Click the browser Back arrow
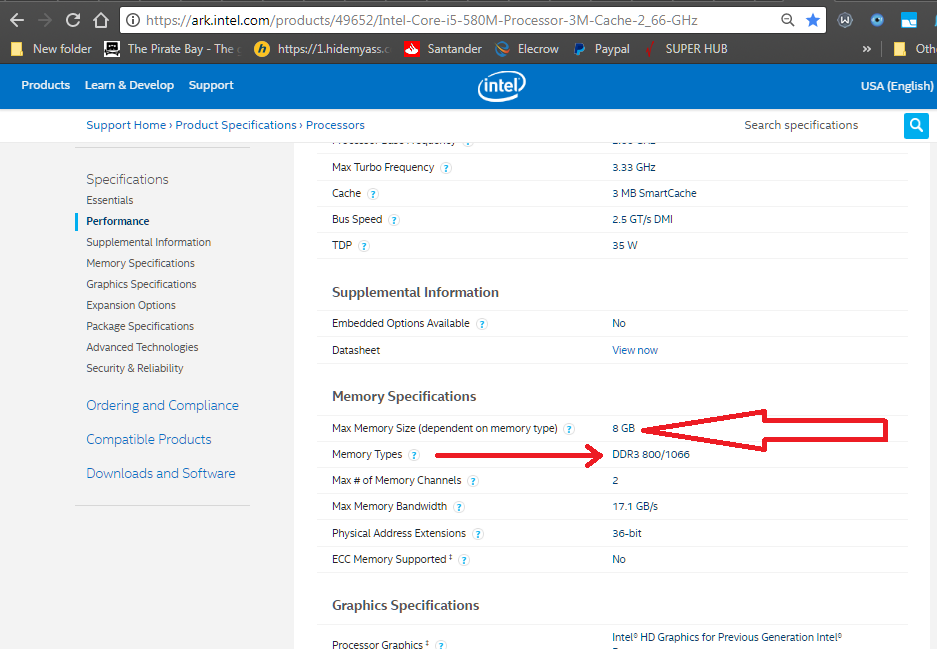This screenshot has width=937, height=649. (17, 20)
